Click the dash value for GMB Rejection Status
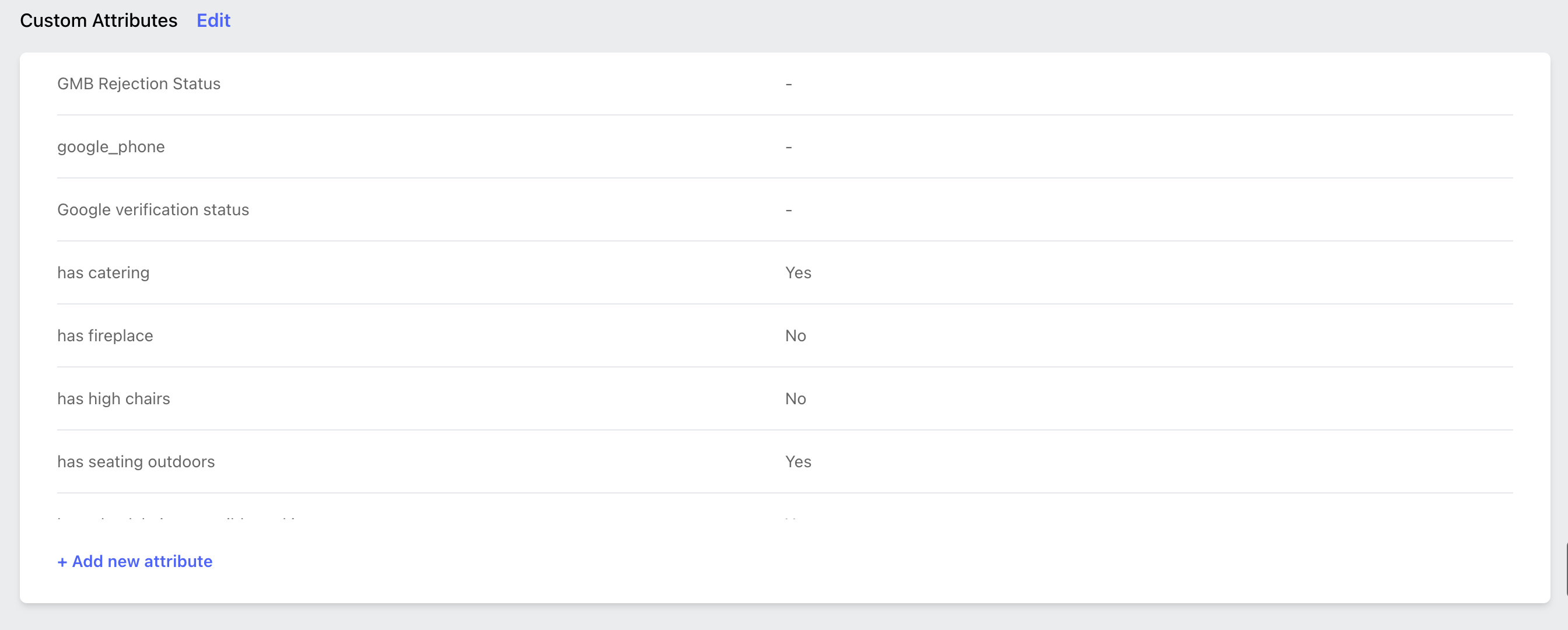1568x630 pixels. click(789, 84)
